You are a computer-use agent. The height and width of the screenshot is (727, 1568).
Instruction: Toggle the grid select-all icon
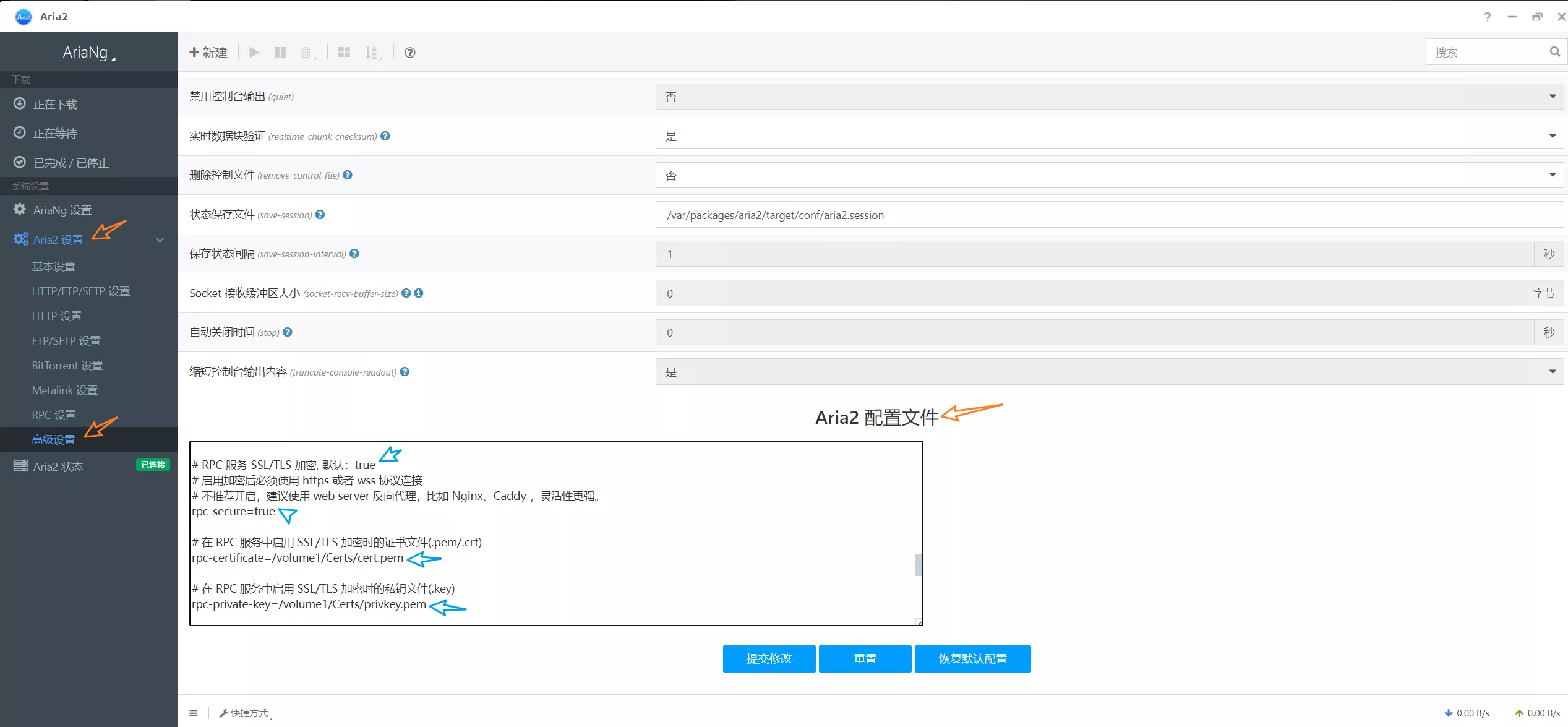[x=344, y=53]
